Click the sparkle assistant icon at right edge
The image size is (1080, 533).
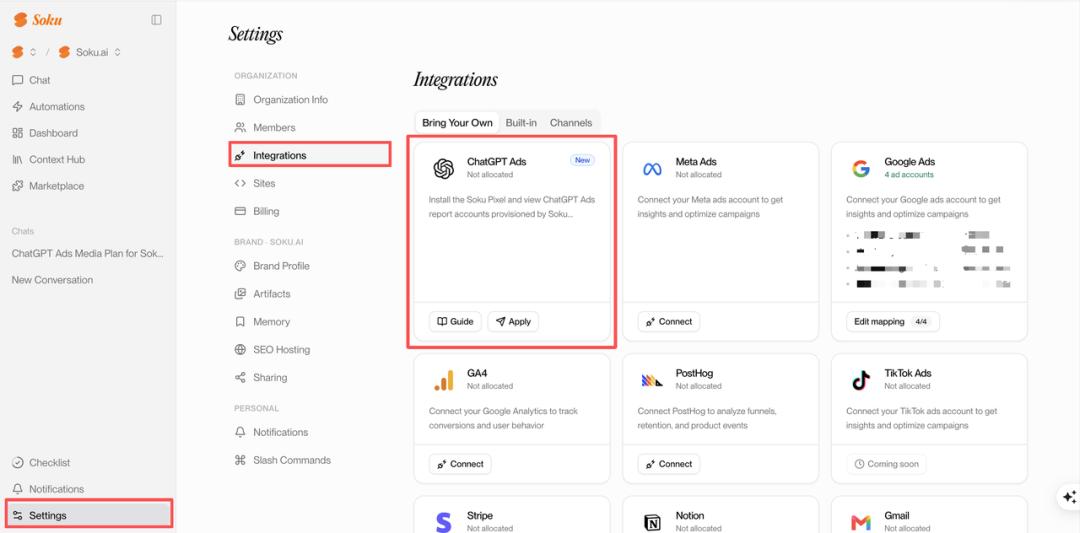1069,497
